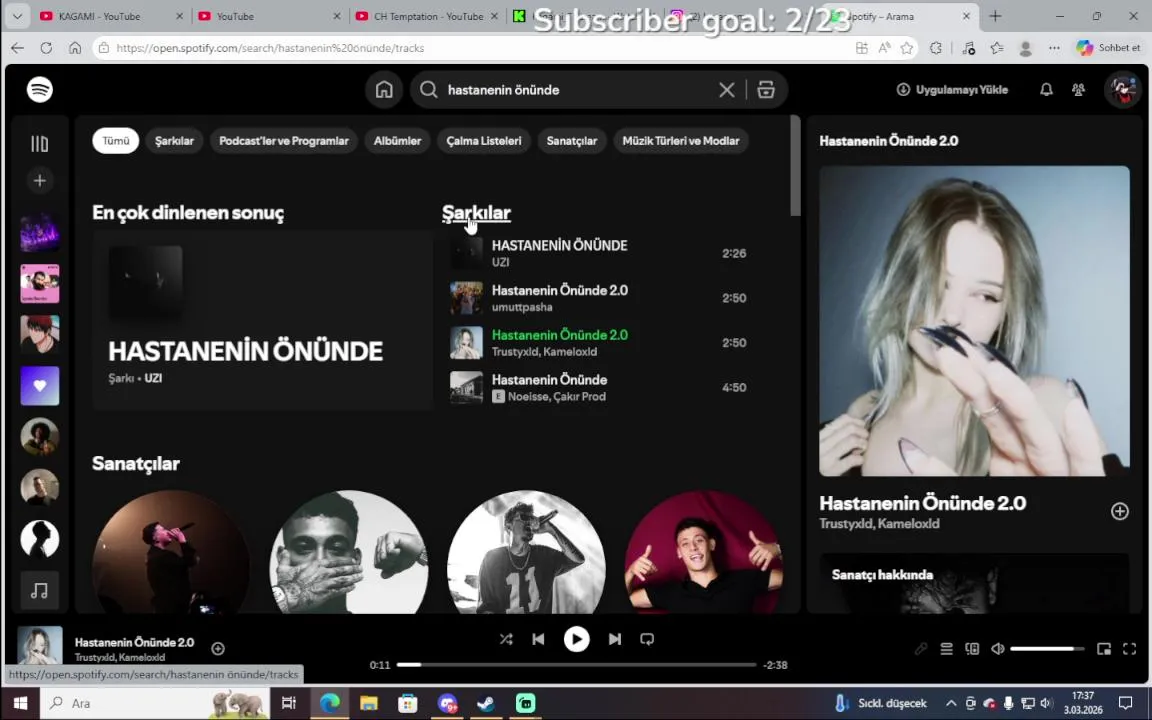Enter full screen player mode
This screenshot has height=720, width=1152.
[x=1129, y=649]
